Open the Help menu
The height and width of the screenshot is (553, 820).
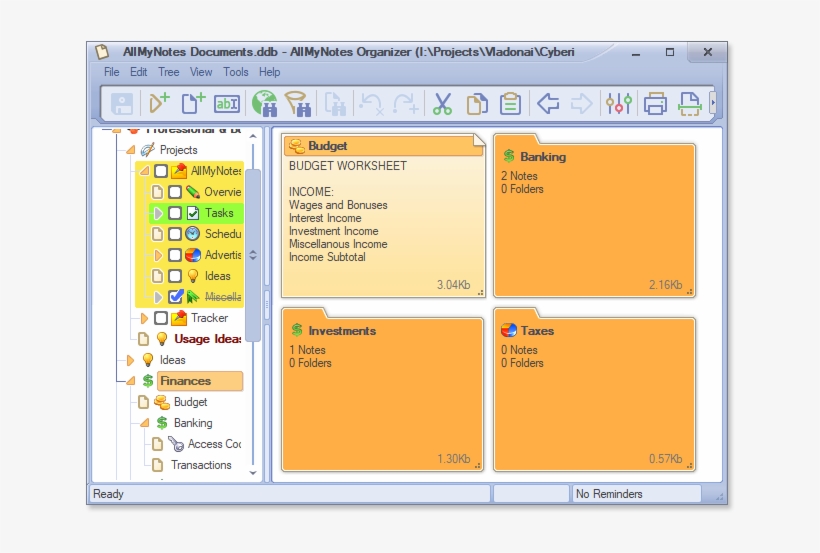click(270, 72)
